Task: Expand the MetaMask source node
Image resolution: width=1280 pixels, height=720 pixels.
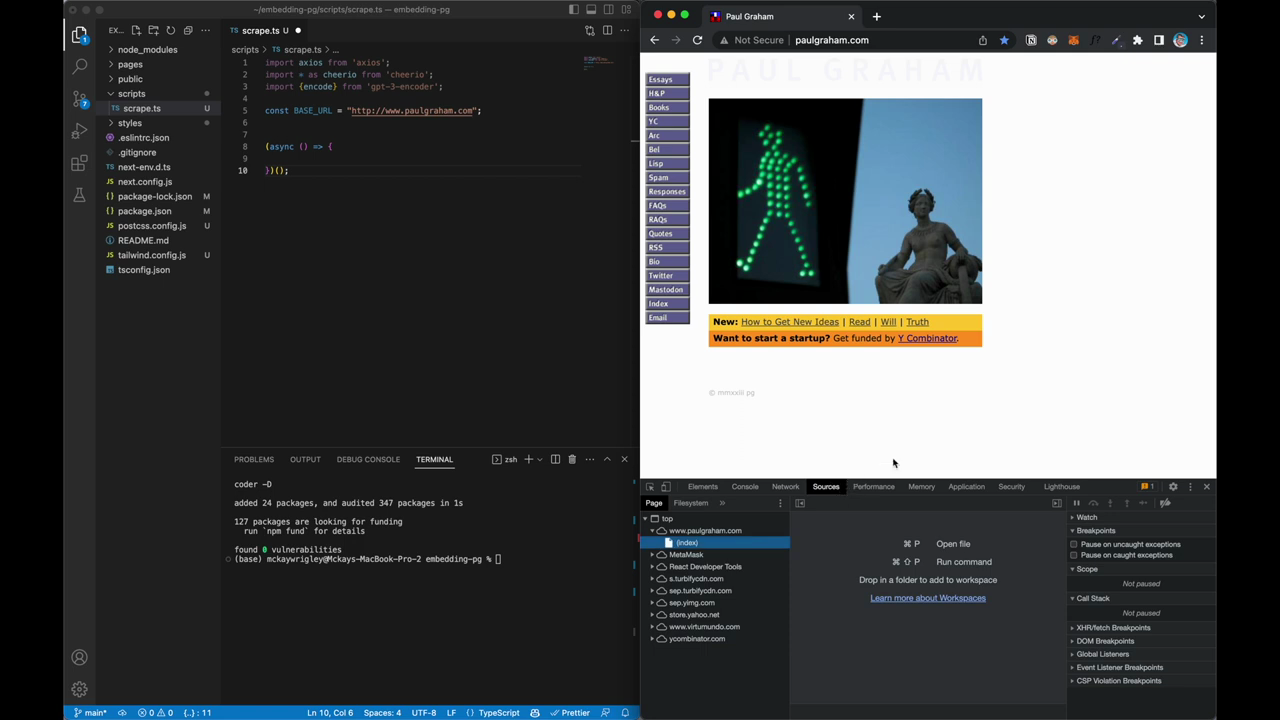Action: point(653,555)
